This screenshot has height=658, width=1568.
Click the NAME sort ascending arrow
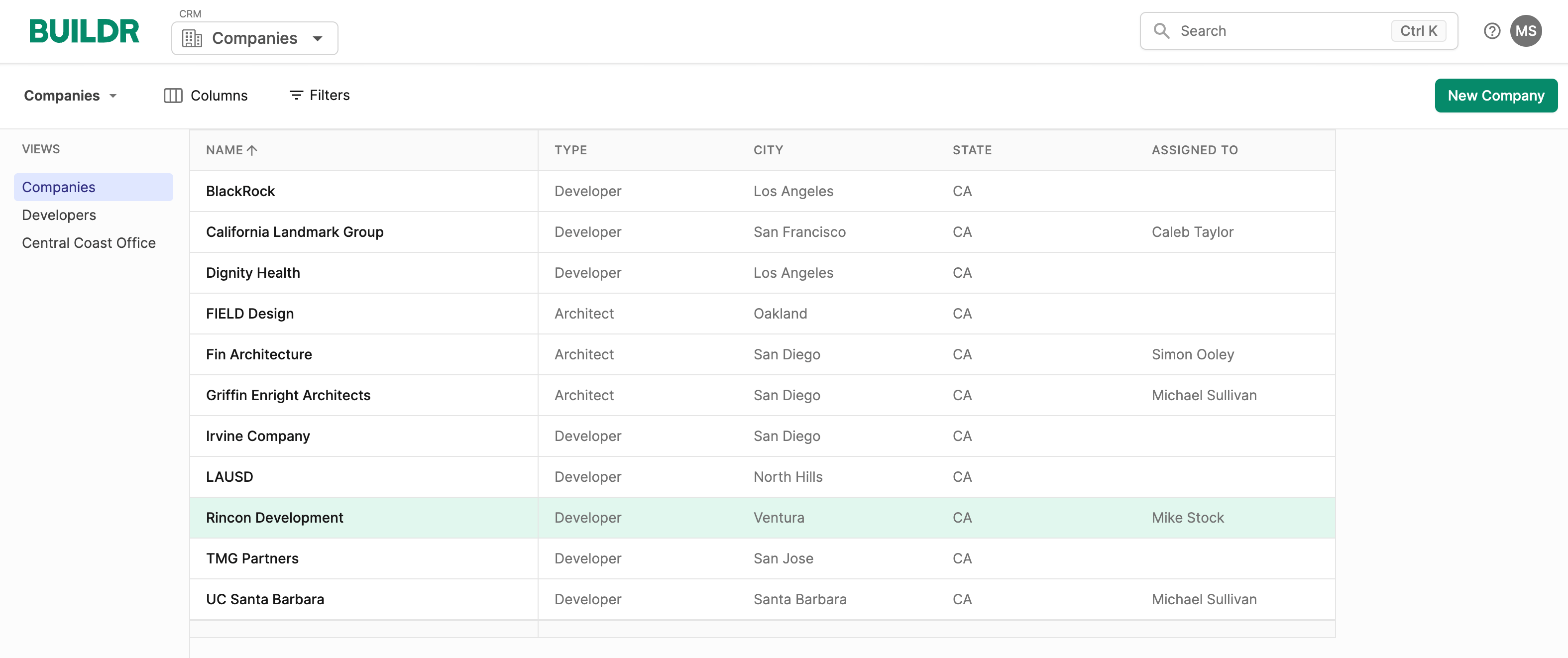(252, 150)
